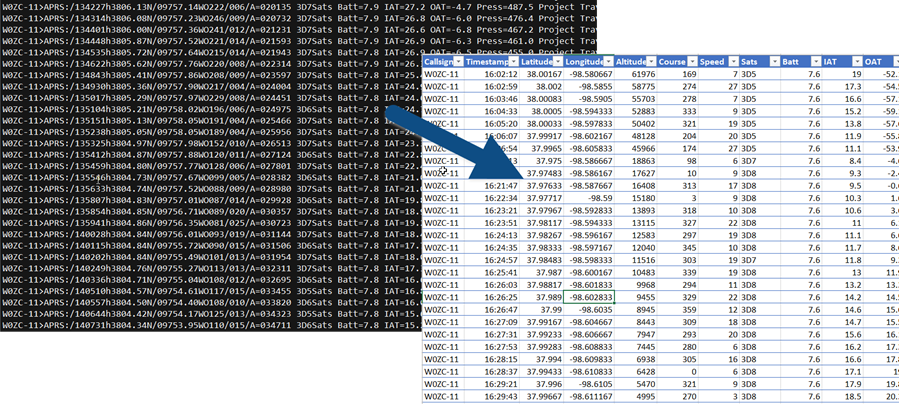
Task: Select Course cell 169
Action: pos(677,74)
